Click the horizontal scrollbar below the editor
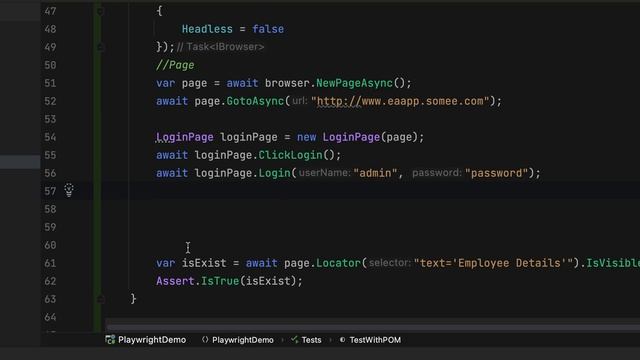This screenshot has width=640, height=360. coord(372,326)
